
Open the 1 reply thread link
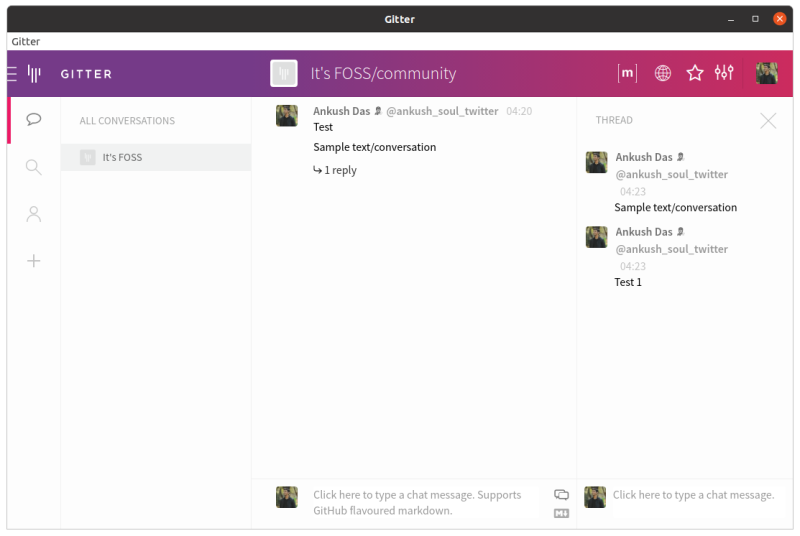(335, 170)
